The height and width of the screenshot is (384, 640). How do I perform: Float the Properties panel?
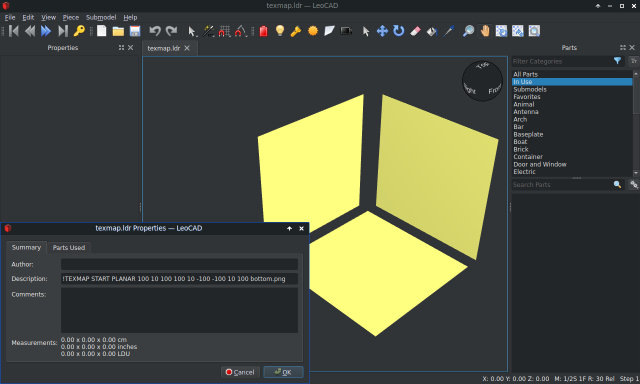[121, 48]
